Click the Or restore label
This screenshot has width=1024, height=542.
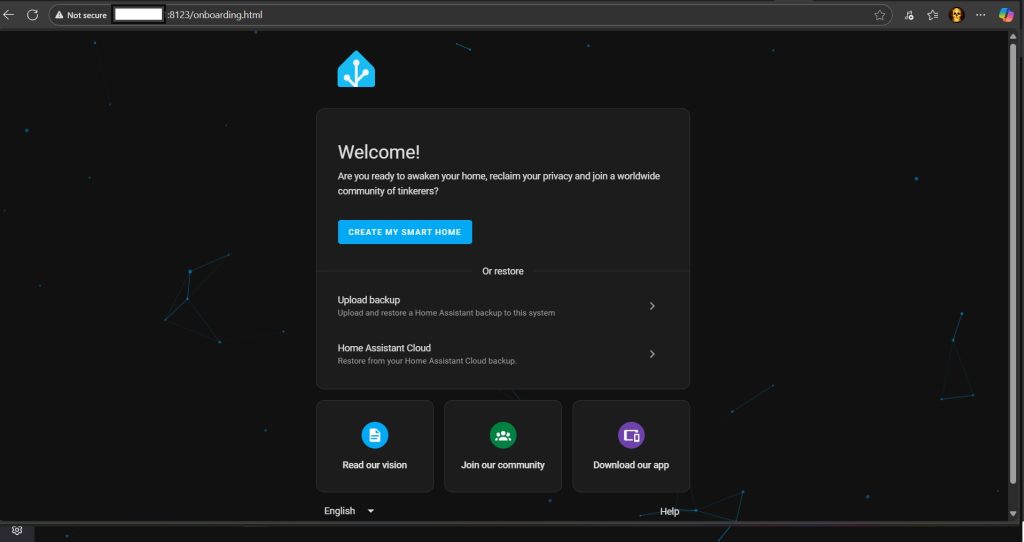[x=503, y=271]
